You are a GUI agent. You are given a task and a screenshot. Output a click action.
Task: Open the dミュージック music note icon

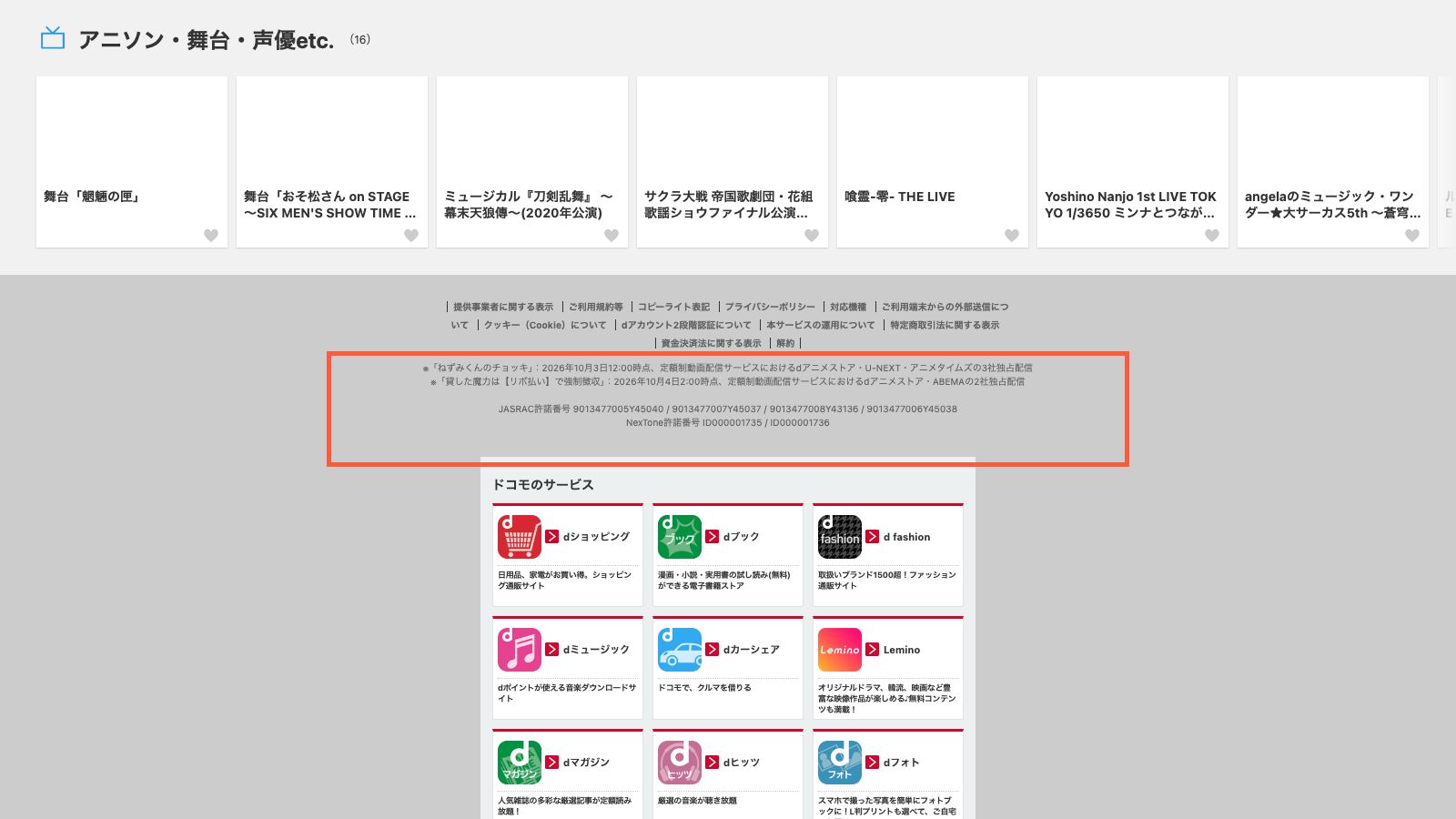pyautogui.click(x=520, y=650)
